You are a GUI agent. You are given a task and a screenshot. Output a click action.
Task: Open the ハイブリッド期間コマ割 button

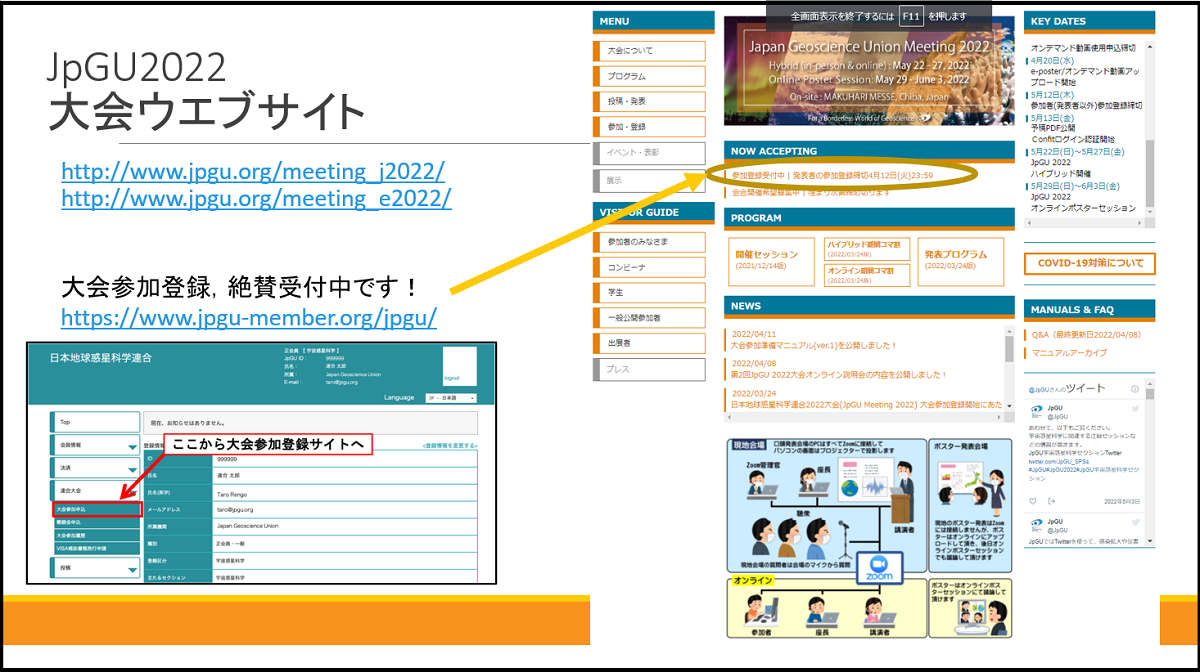pos(868,247)
